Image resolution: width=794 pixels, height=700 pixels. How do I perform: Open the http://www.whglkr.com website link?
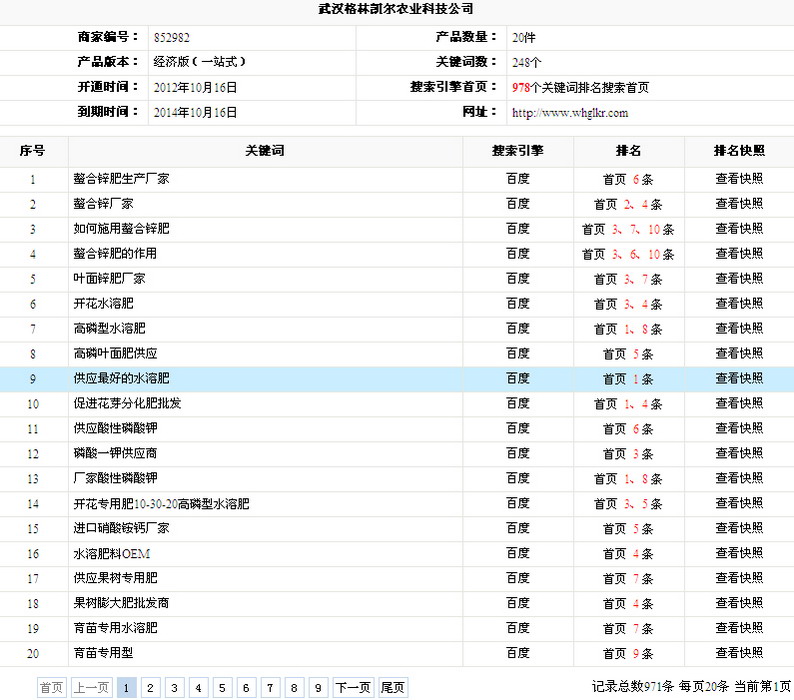click(x=570, y=112)
